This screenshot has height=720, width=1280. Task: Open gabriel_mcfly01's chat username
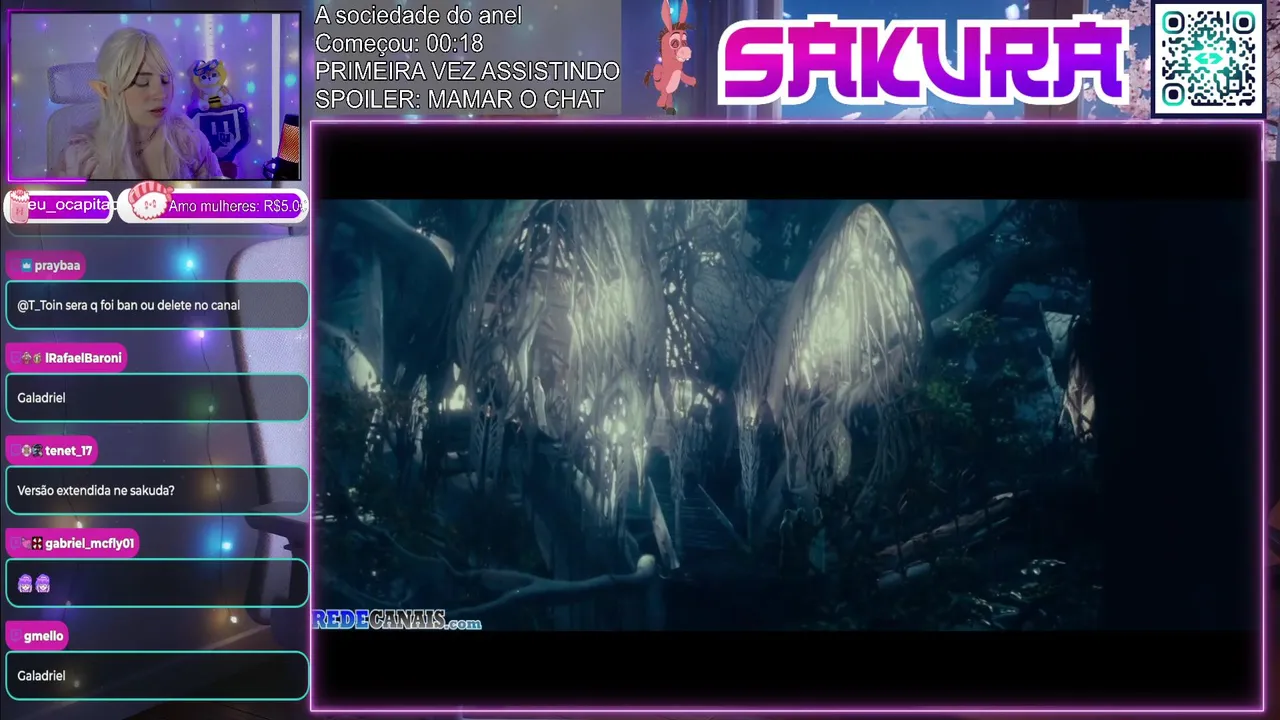pyautogui.click(x=89, y=544)
